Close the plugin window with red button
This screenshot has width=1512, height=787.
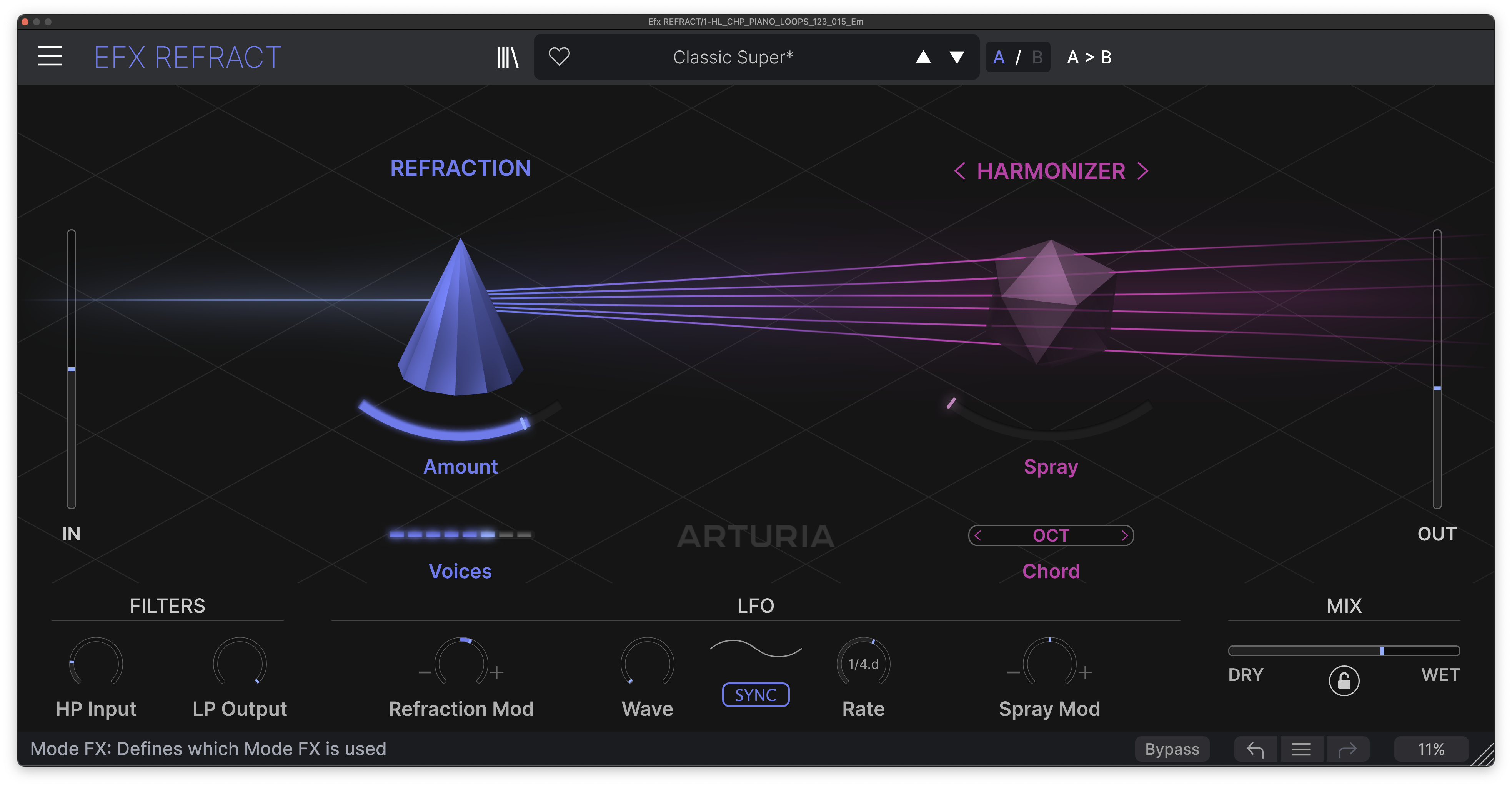25,22
